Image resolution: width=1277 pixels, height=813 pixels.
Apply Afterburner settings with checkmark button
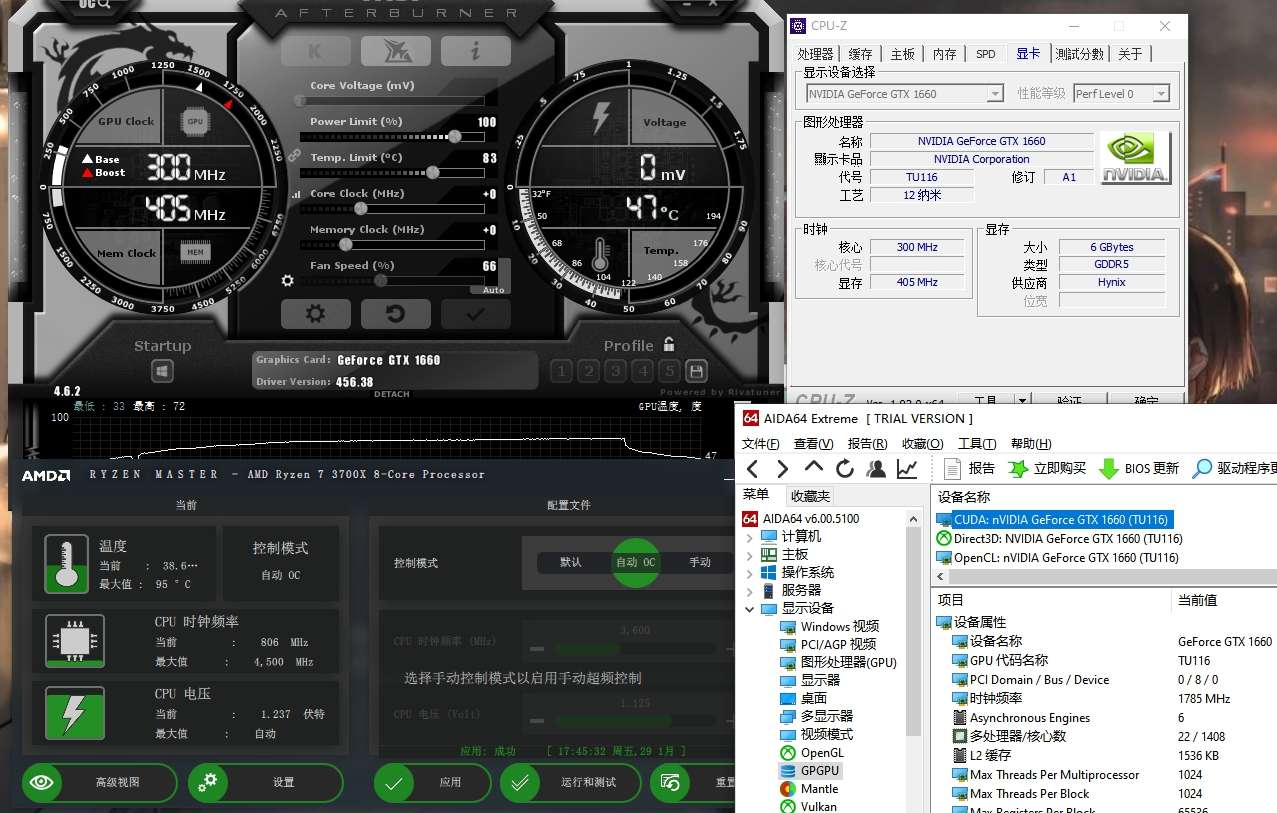(475, 314)
